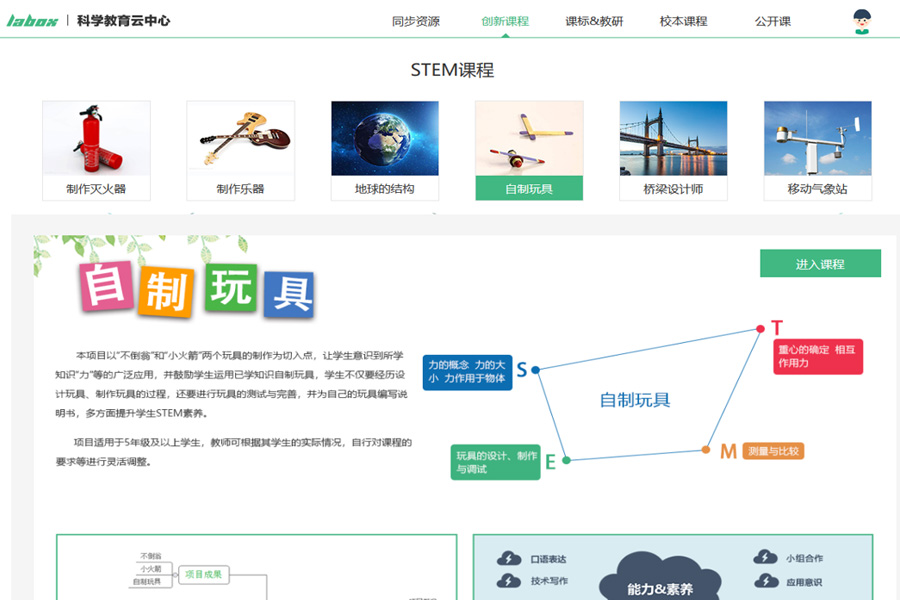The height and width of the screenshot is (600, 900).
Task: Click the STEM课程 heading
Action: coord(452,70)
